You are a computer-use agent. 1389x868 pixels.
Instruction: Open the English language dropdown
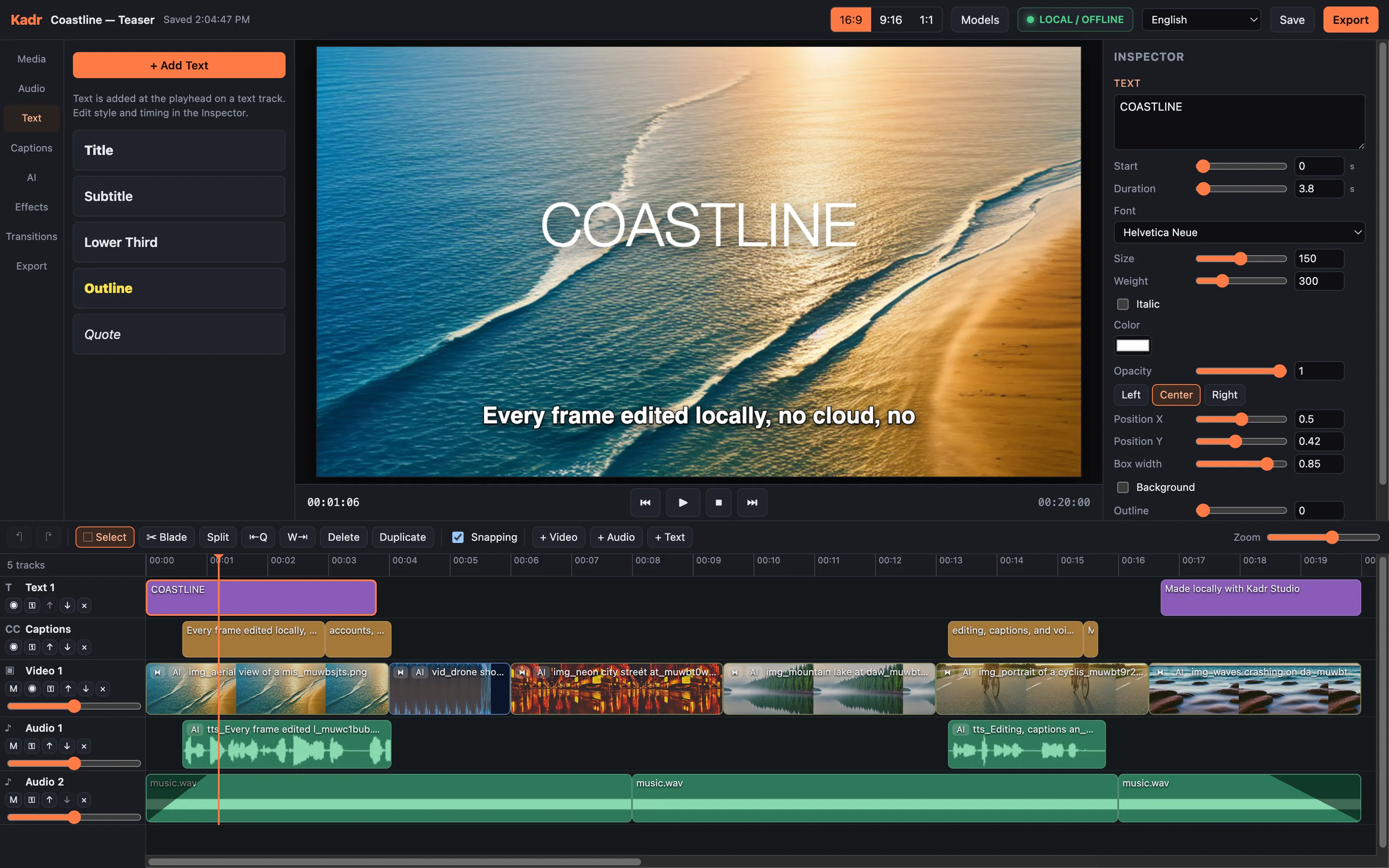point(1201,20)
